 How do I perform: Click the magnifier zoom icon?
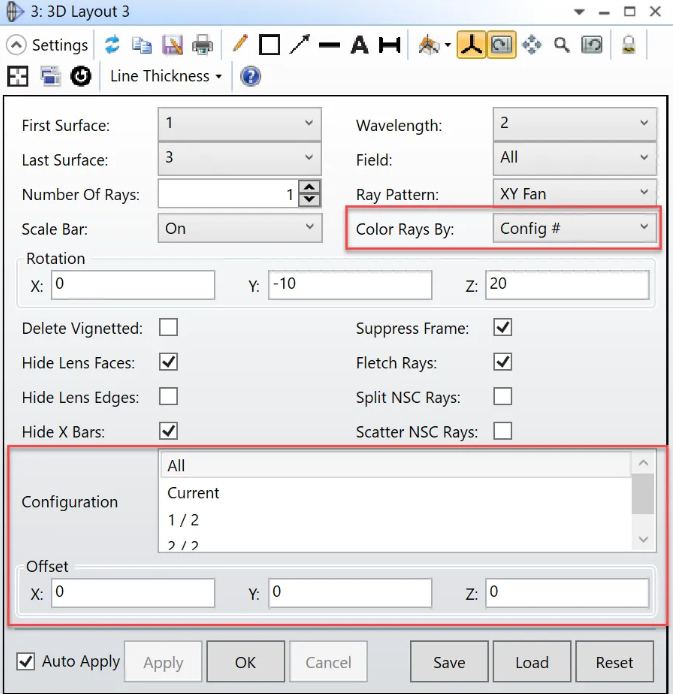[562, 45]
